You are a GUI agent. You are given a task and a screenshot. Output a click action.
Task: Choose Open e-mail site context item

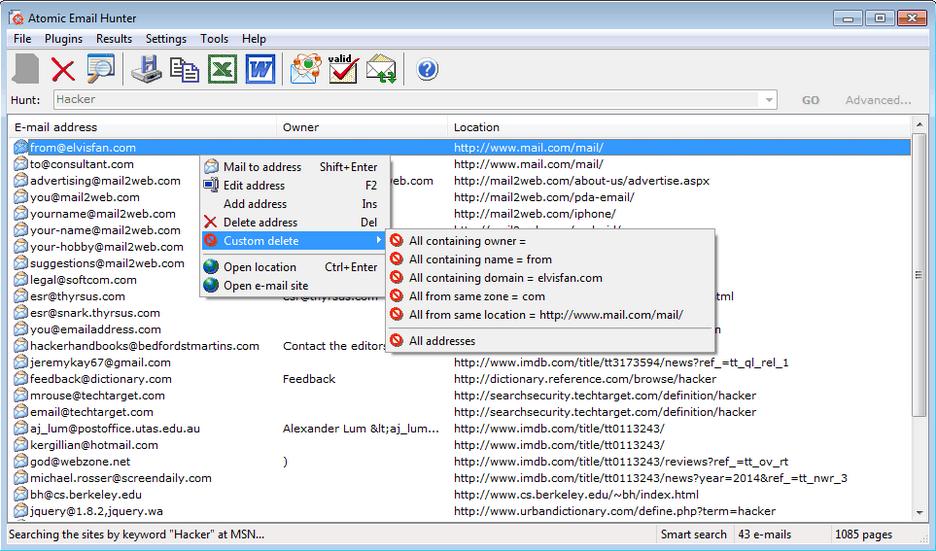point(295,286)
